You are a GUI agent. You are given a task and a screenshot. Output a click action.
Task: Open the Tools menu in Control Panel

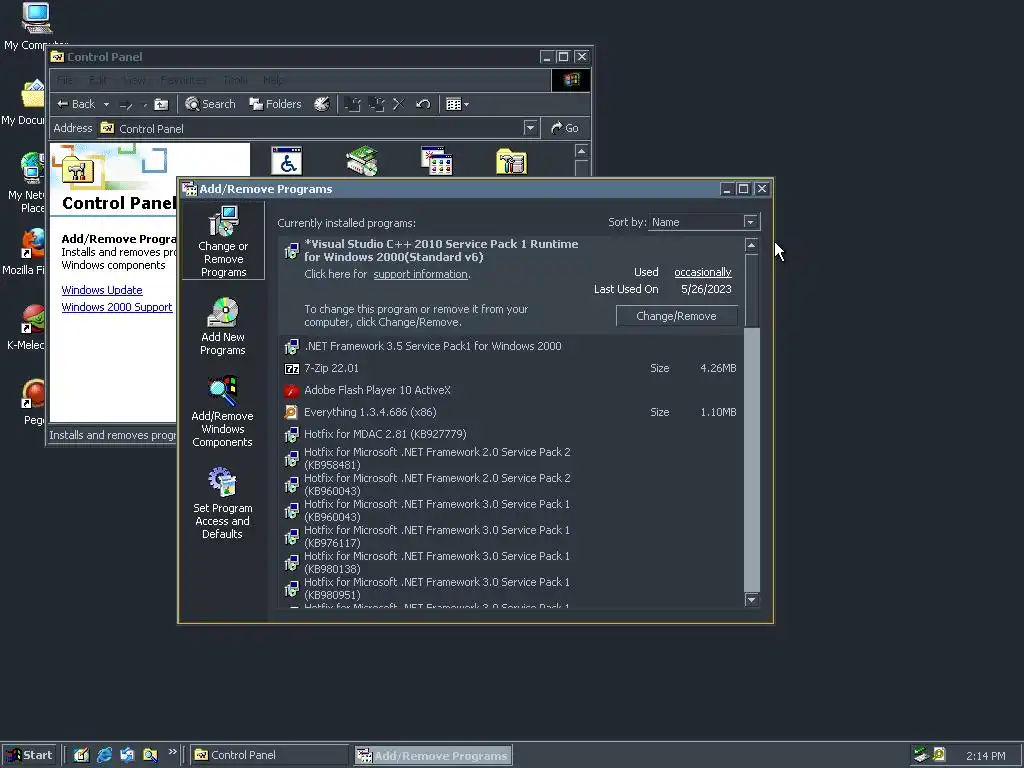click(x=235, y=80)
